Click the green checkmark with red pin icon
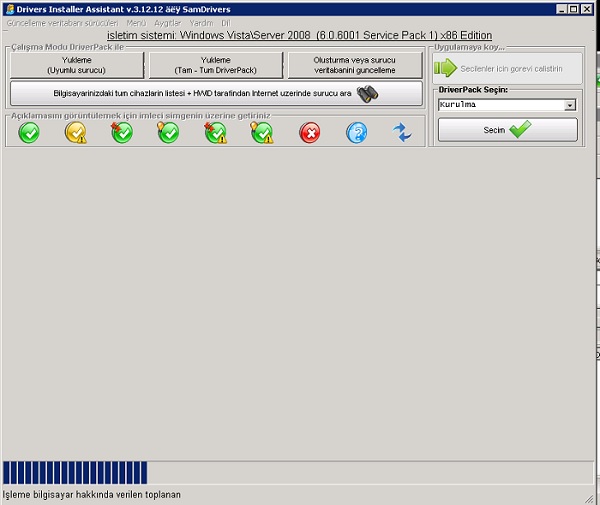 coord(122,133)
